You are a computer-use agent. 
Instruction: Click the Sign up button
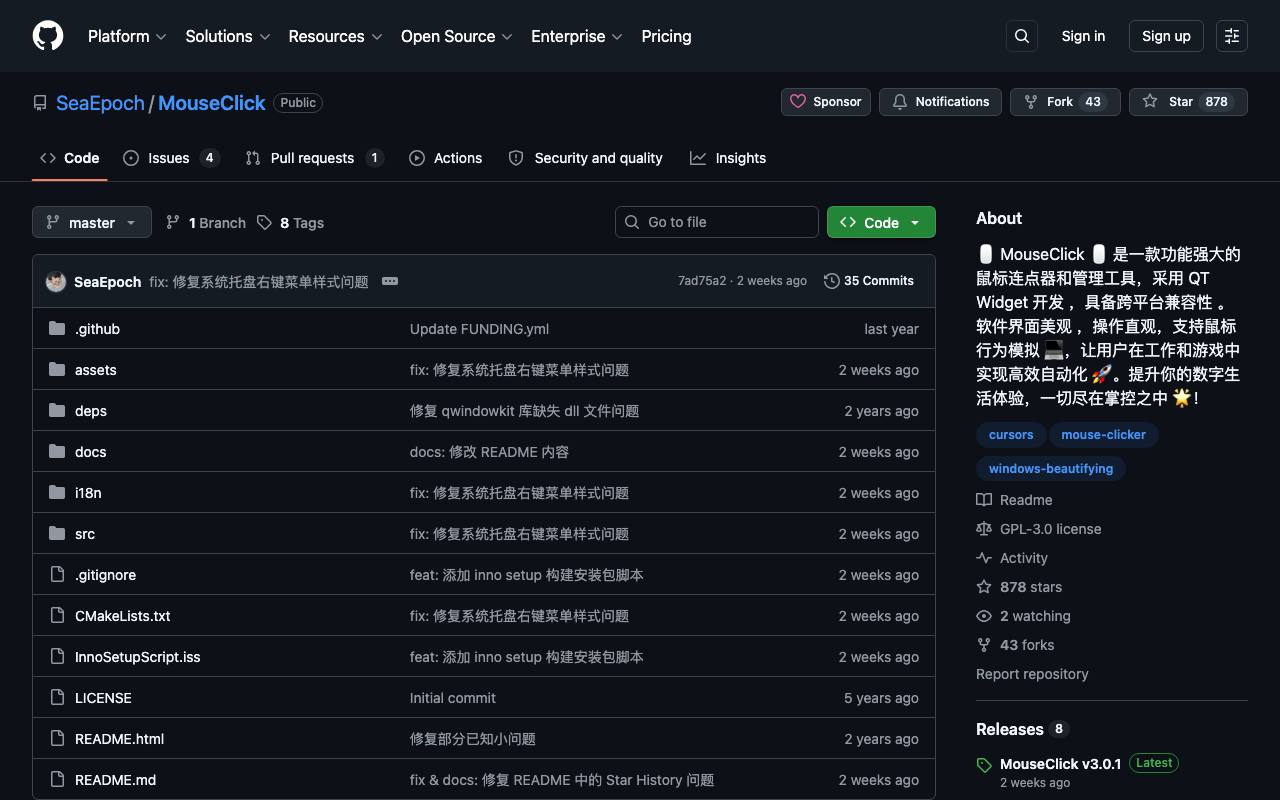1166,36
